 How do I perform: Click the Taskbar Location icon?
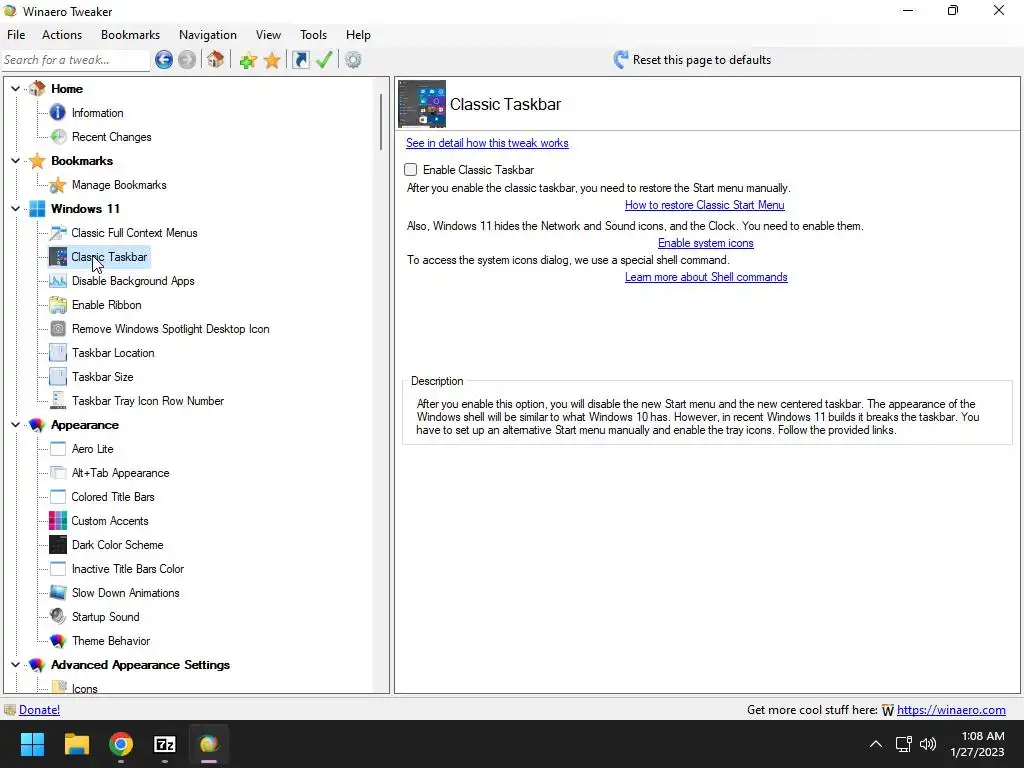[x=57, y=353]
